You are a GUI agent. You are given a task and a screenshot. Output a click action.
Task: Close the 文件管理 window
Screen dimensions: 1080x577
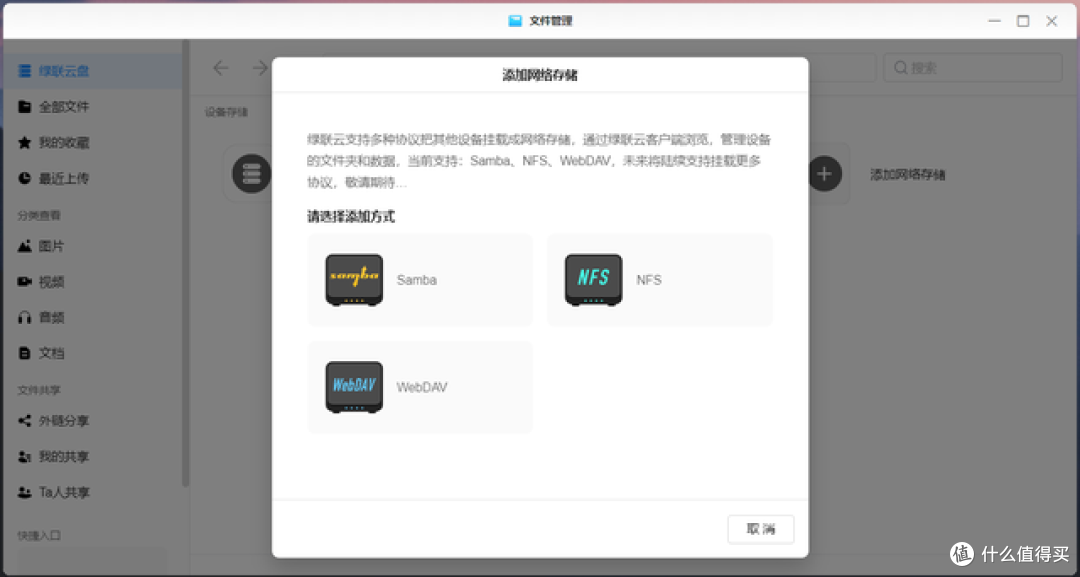(x=1052, y=21)
